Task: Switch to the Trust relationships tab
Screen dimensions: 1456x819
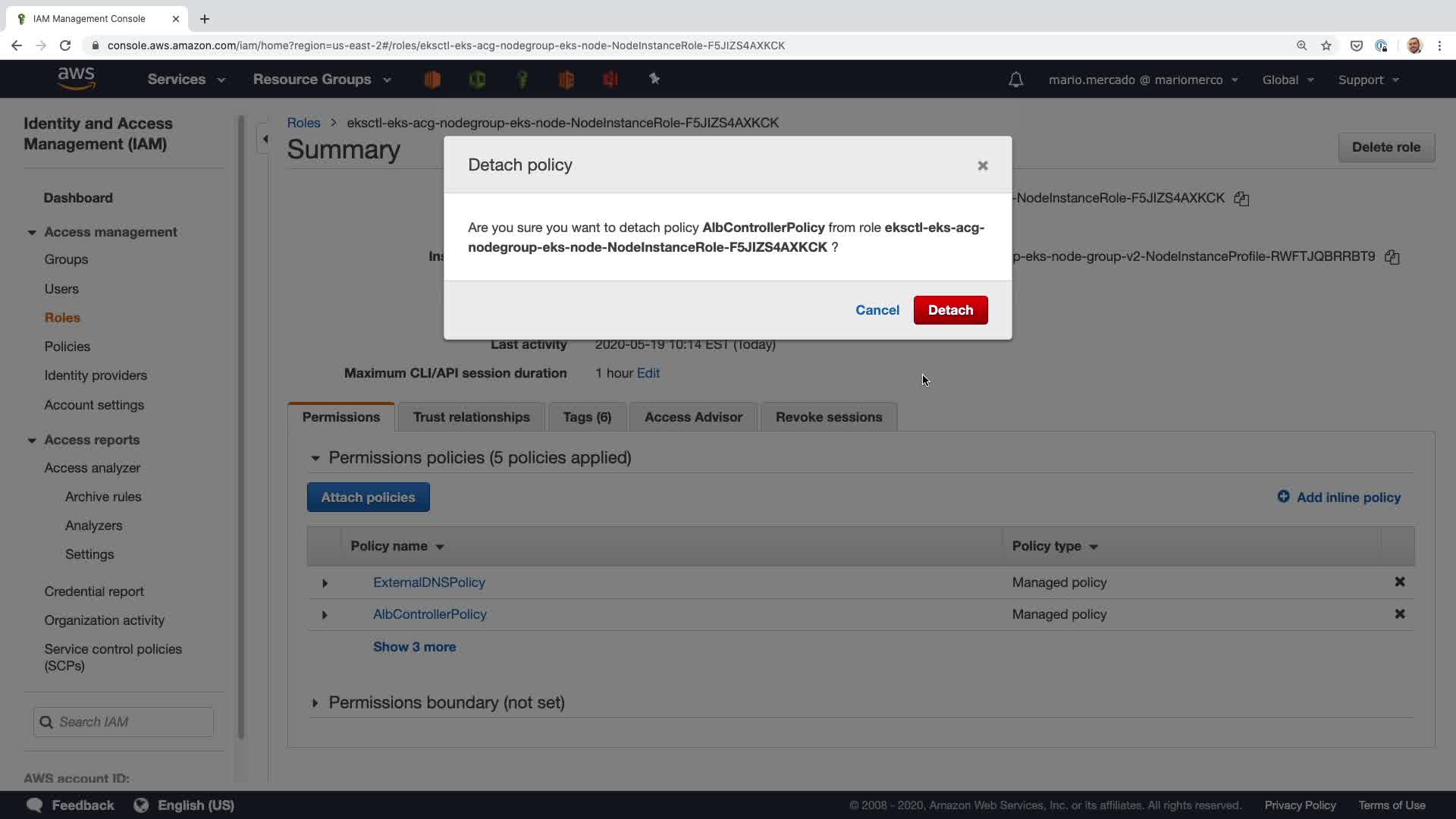Action: pos(471,417)
